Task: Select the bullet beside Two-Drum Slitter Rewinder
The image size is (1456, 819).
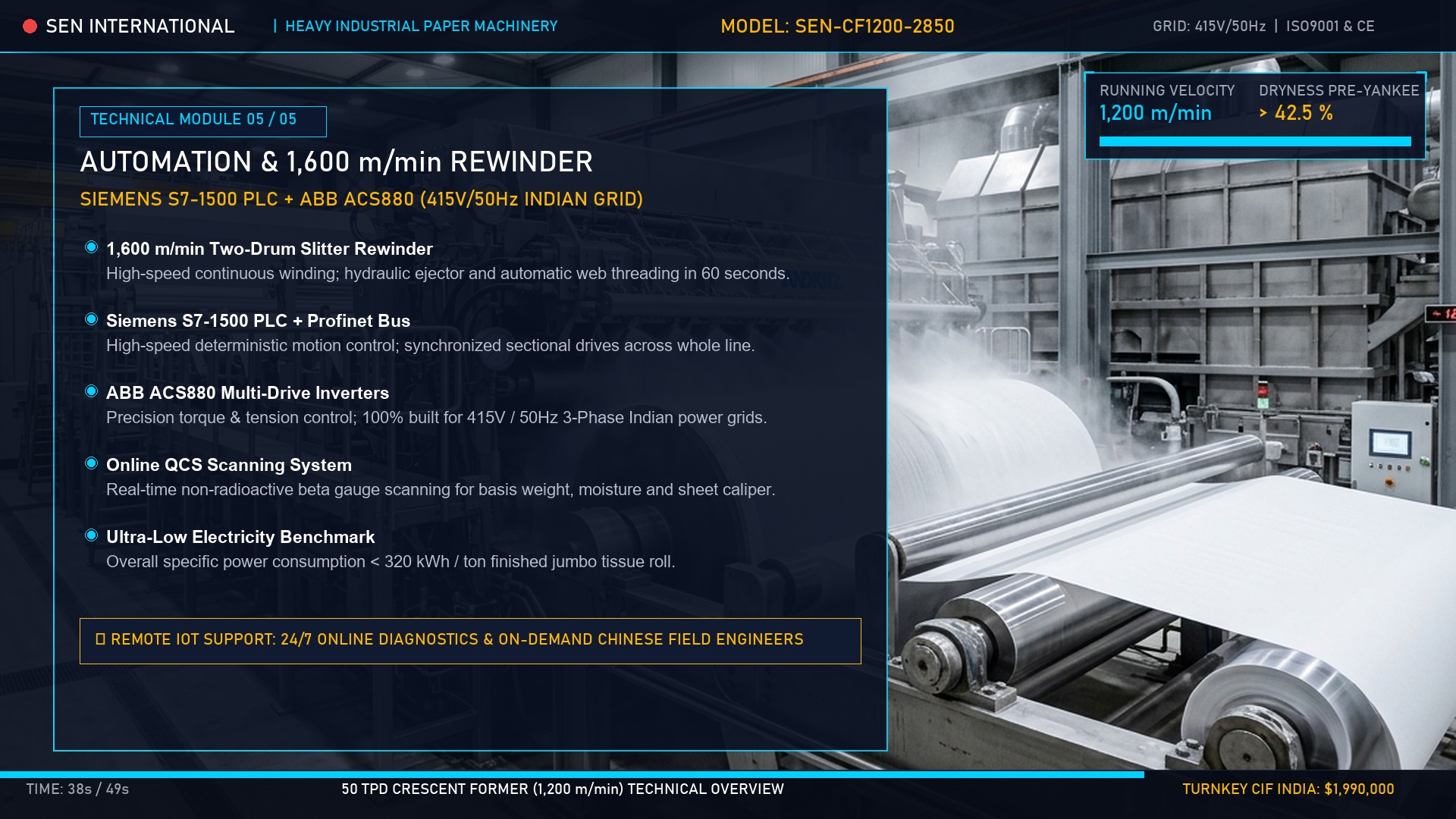Action: pyautogui.click(x=92, y=247)
